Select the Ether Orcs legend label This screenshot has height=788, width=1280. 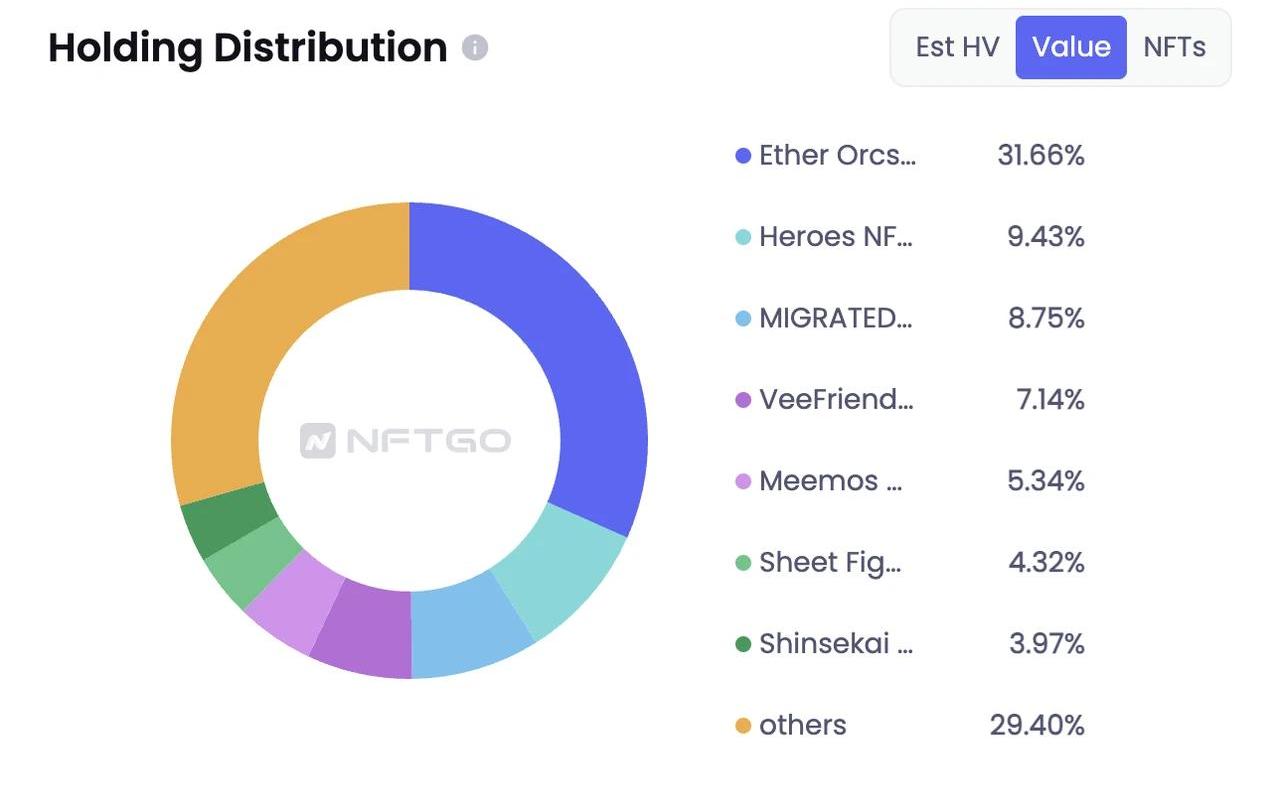836,156
